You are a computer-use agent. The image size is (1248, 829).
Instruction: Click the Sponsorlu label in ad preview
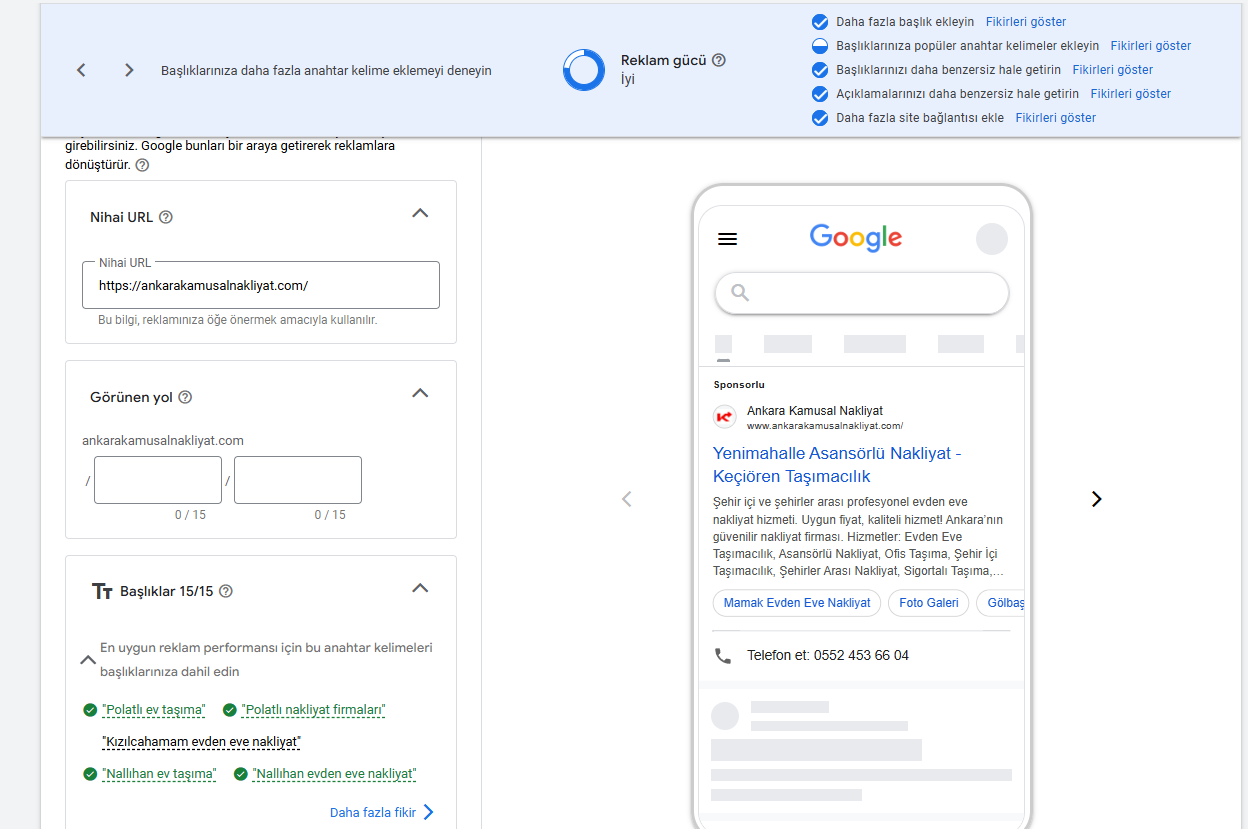pyautogui.click(x=739, y=385)
